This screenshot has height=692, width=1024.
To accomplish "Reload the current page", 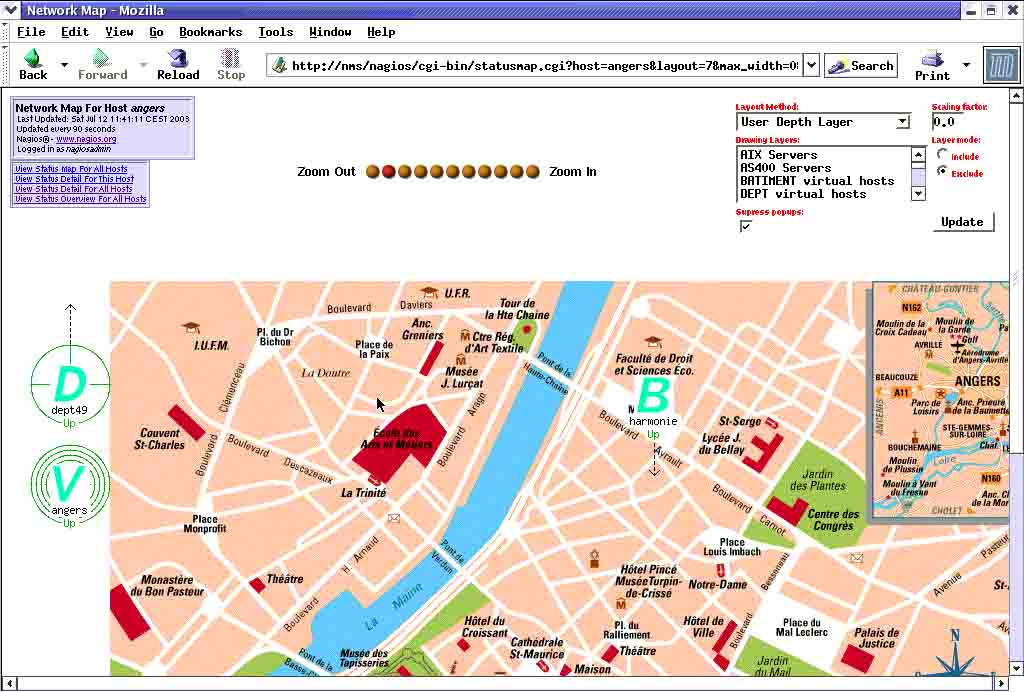I will 178,59.
